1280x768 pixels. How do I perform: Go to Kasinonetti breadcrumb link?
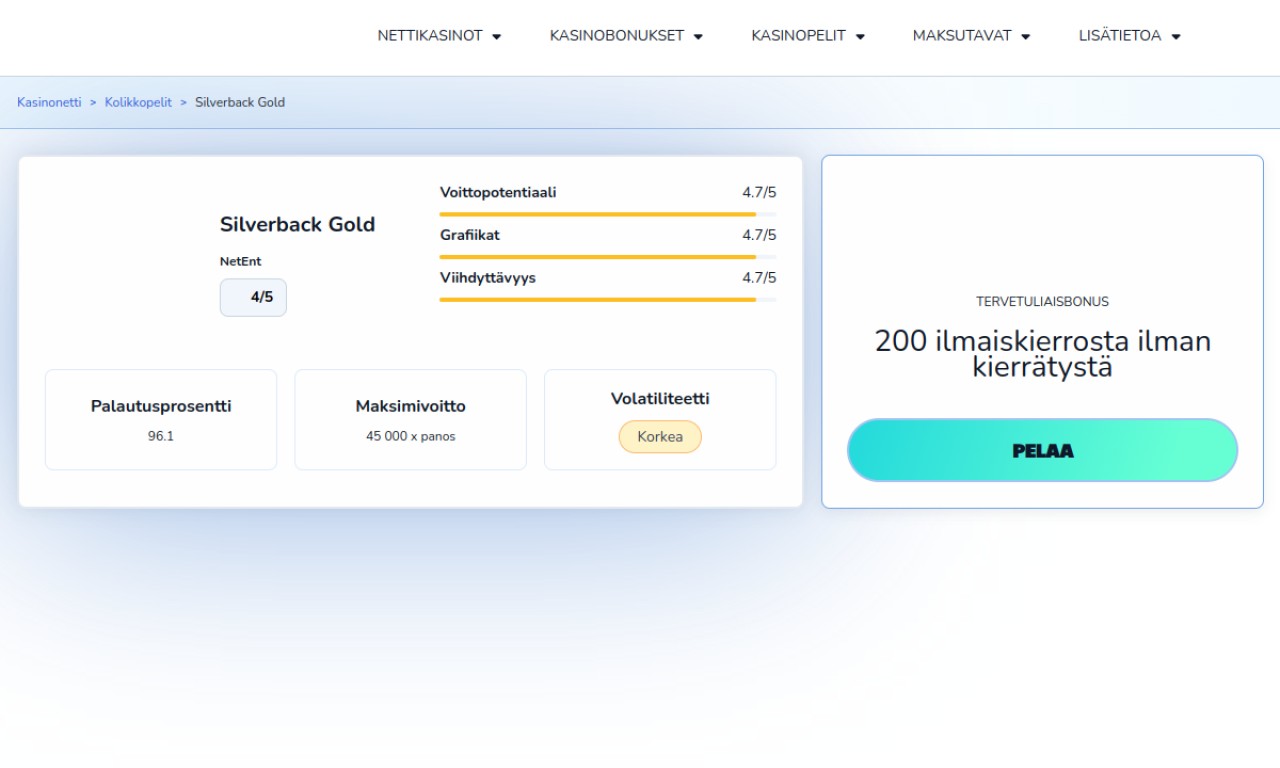49,102
